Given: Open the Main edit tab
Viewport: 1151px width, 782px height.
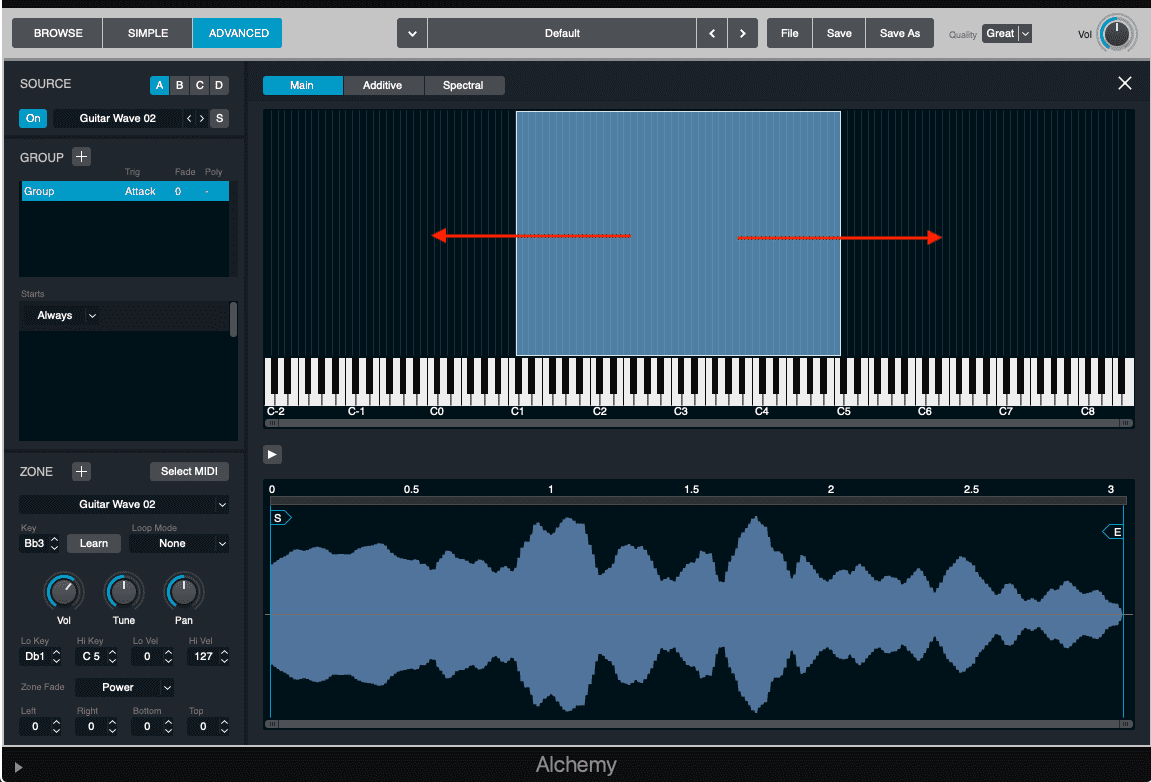Looking at the screenshot, I should (x=302, y=85).
